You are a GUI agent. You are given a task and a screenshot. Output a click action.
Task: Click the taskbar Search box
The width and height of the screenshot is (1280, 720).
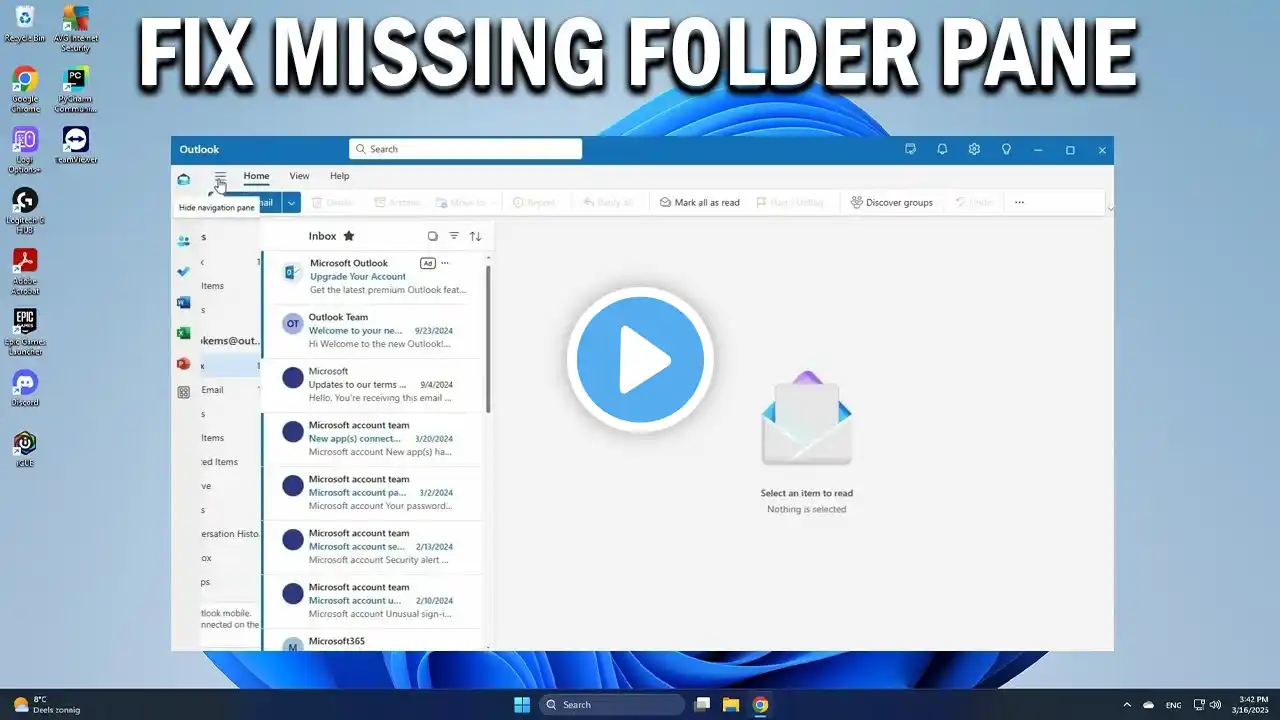click(x=613, y=704)
